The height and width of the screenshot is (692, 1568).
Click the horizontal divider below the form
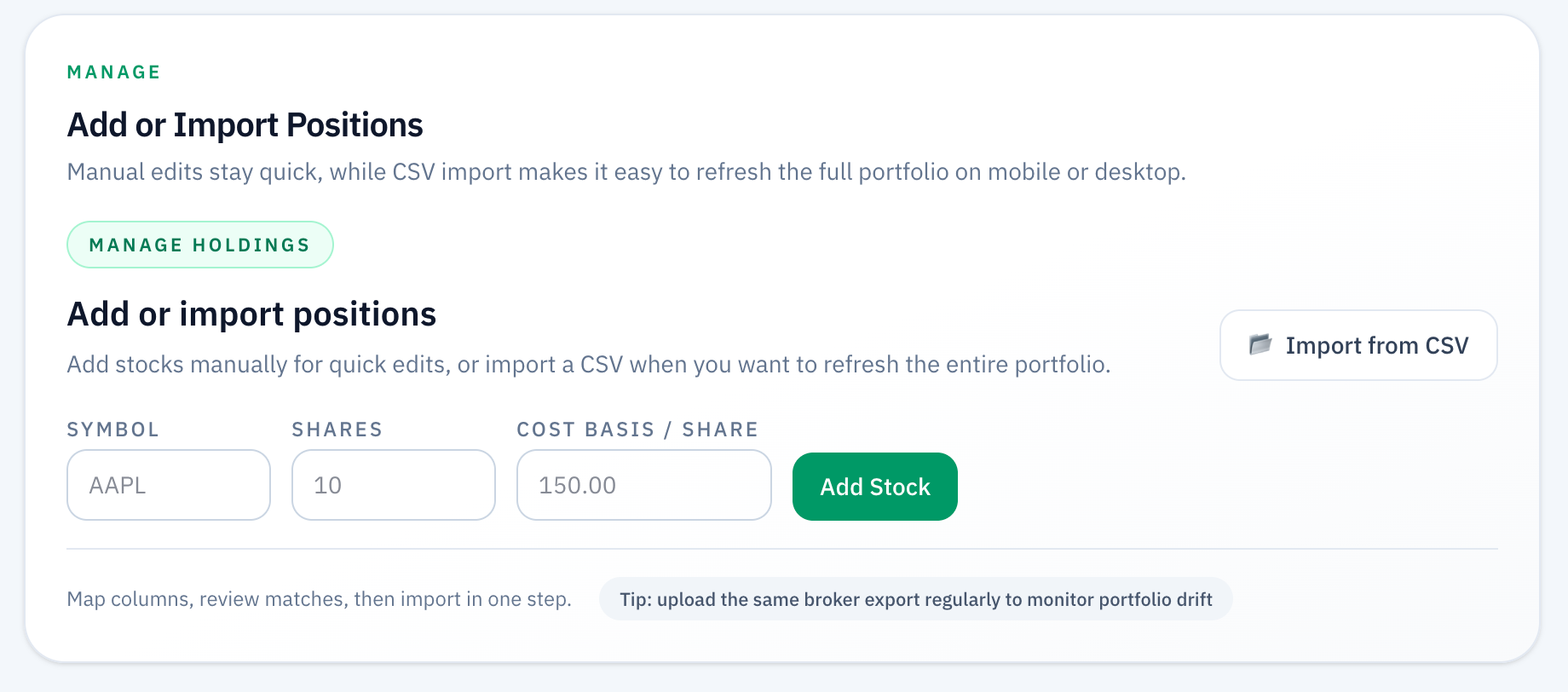coord(781,549)
